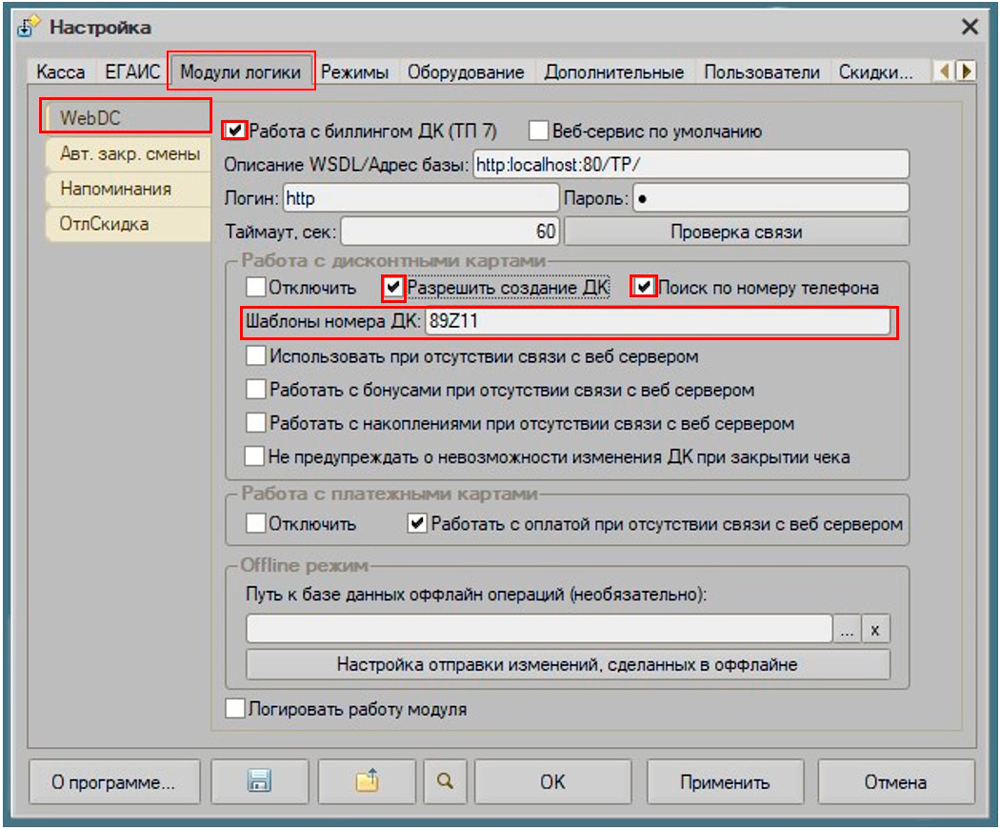Focus the Таймаут, сек input field
1000x830 pixels.
[450, 232]
